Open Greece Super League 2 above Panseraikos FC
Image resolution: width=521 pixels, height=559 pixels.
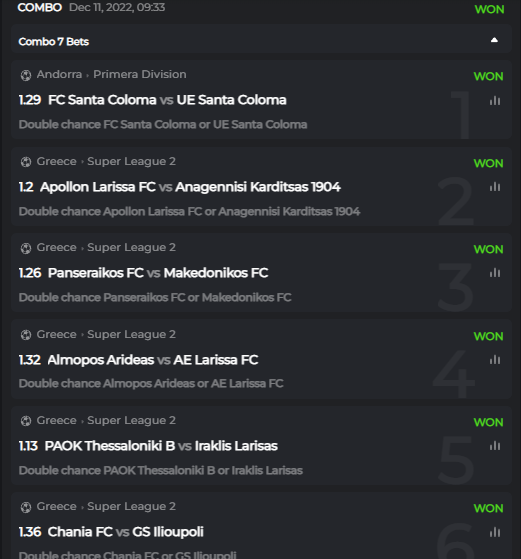[x=106, y=247]
